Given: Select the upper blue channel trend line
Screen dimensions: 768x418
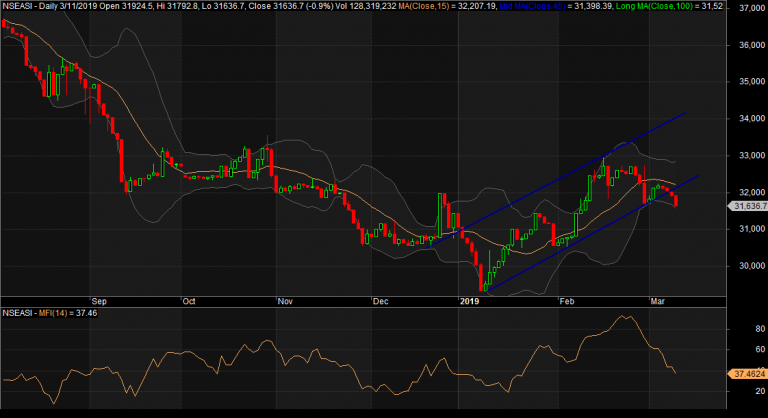Looking at the screenshot, I should click(555, 181).
